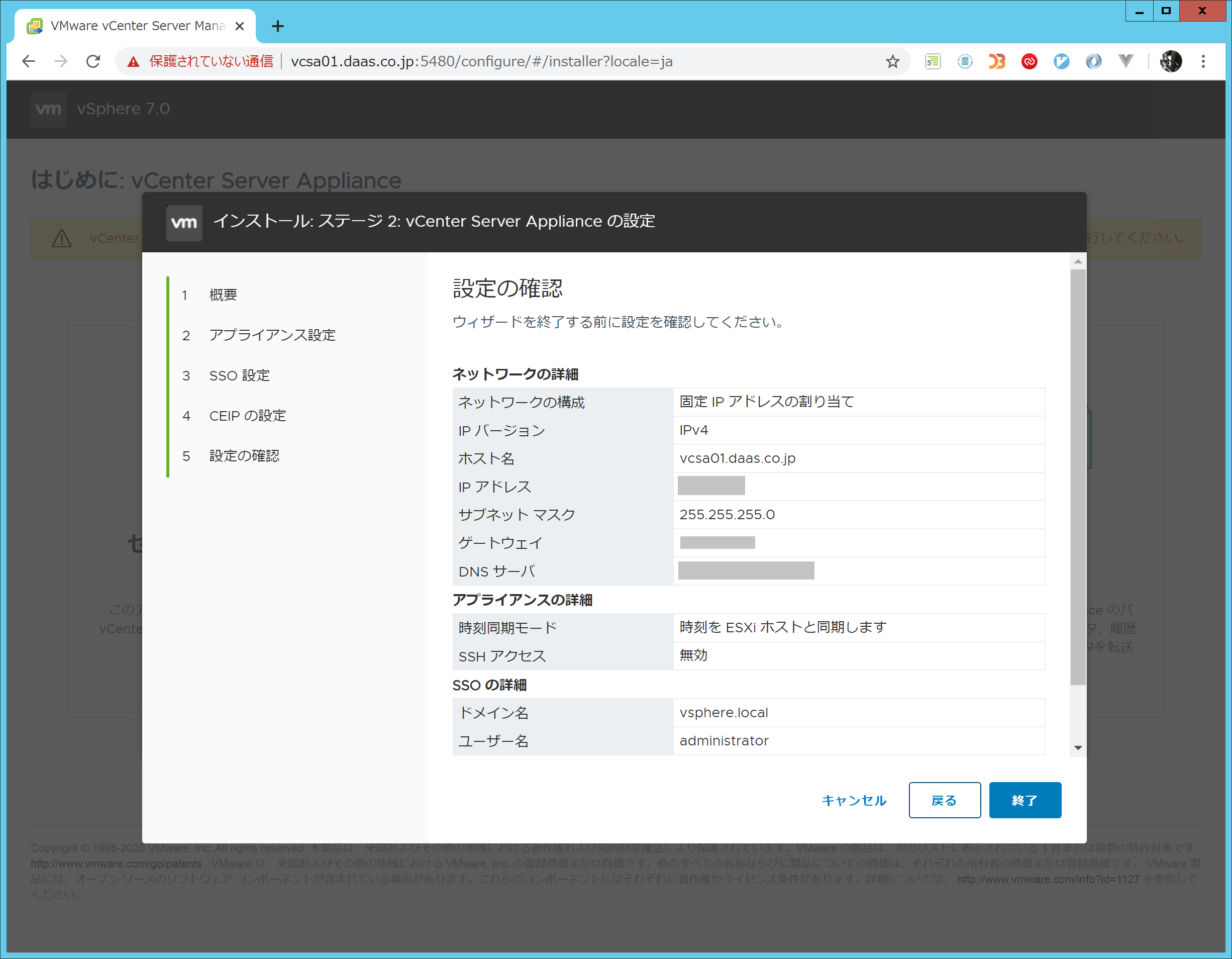Click the not-secure warning triangle icon
This screenshot has height=959, width=1232.
point(133,61)
